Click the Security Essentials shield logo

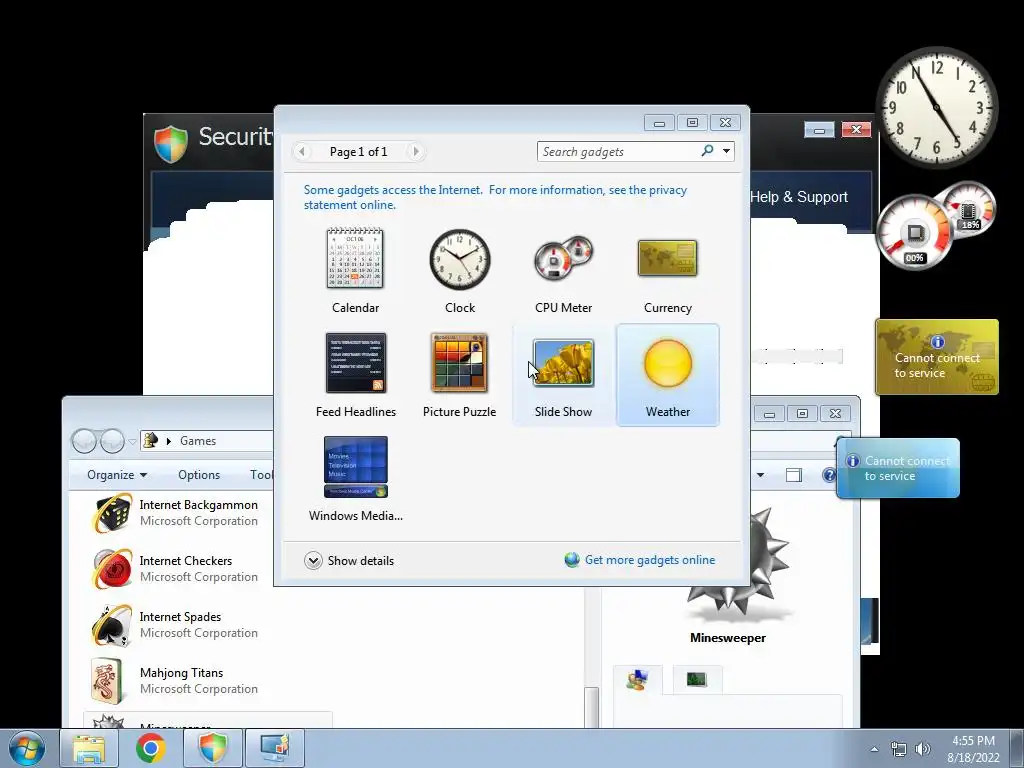tap(171, 143)
